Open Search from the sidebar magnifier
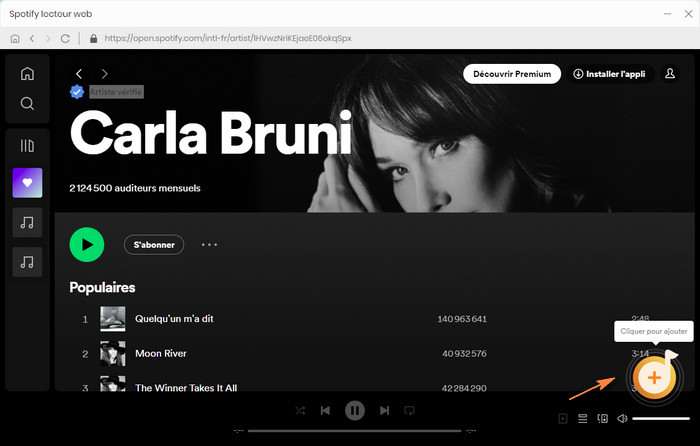 [27, 104]
